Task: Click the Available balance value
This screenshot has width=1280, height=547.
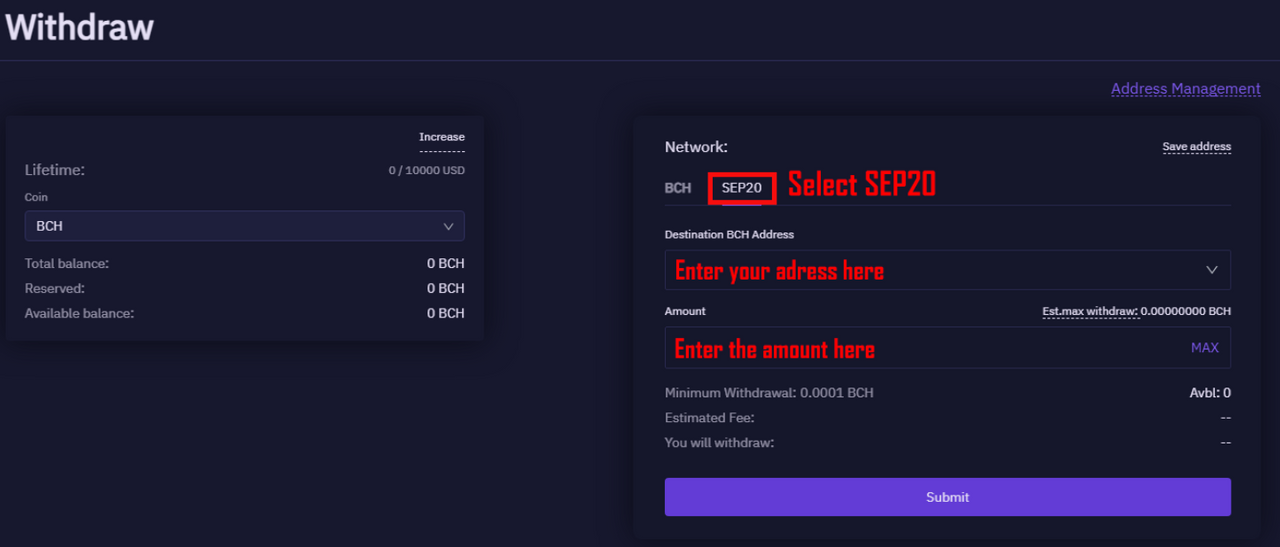Action: point(446,313)
